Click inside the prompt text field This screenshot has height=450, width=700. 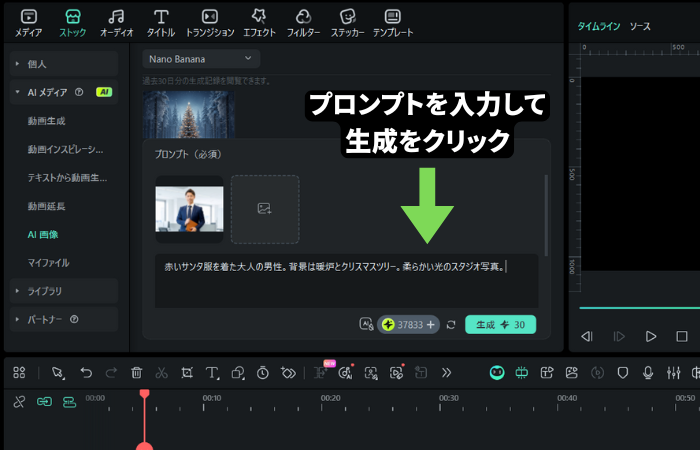[x=346, y=280]
